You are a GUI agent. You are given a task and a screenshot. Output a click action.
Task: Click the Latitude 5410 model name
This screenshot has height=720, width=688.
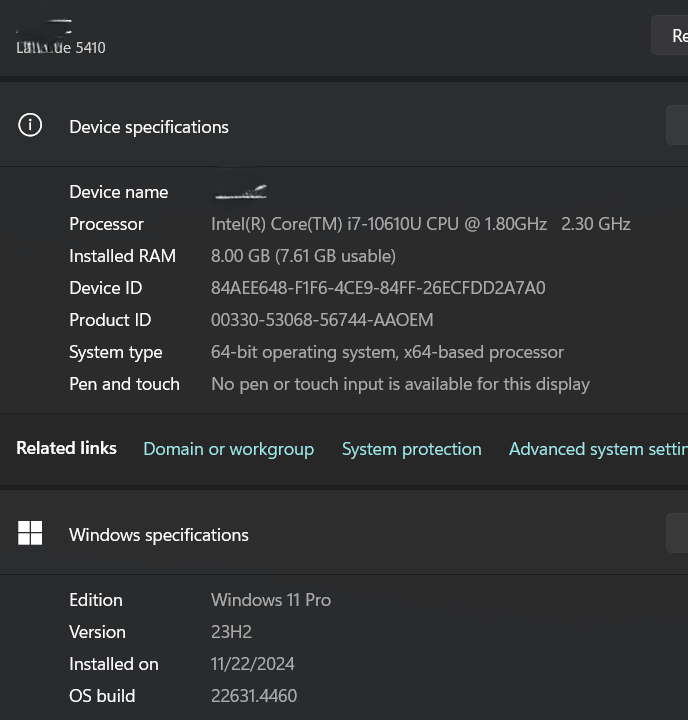coord(61,47)
